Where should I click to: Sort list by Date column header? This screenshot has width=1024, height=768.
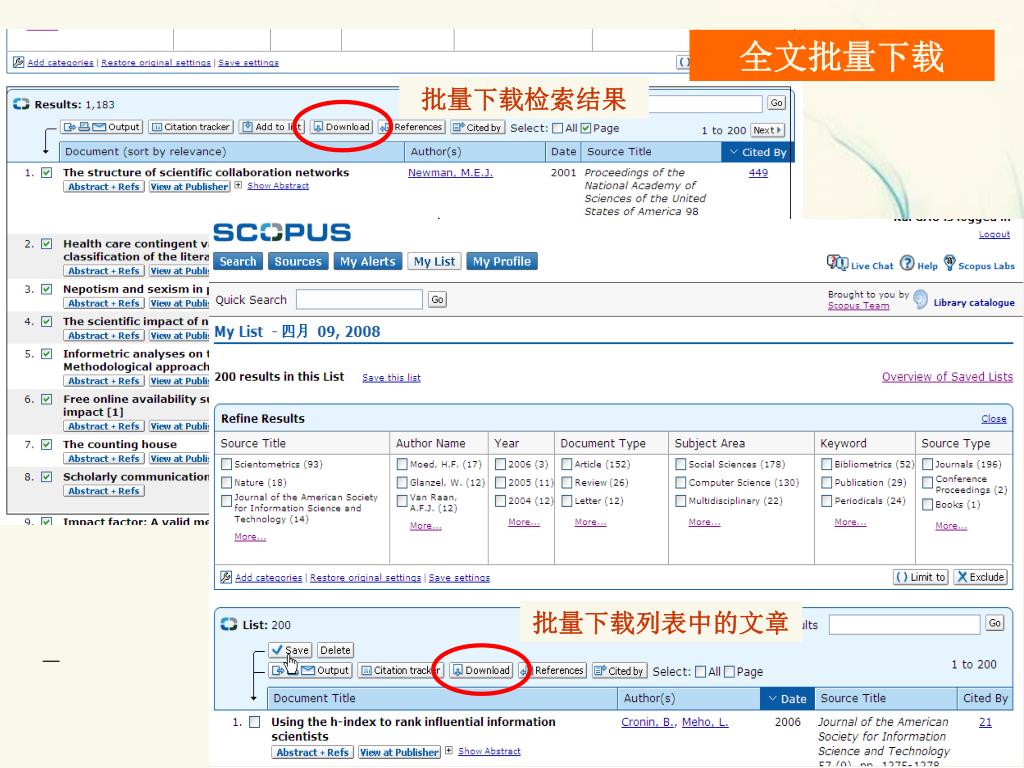787,698
